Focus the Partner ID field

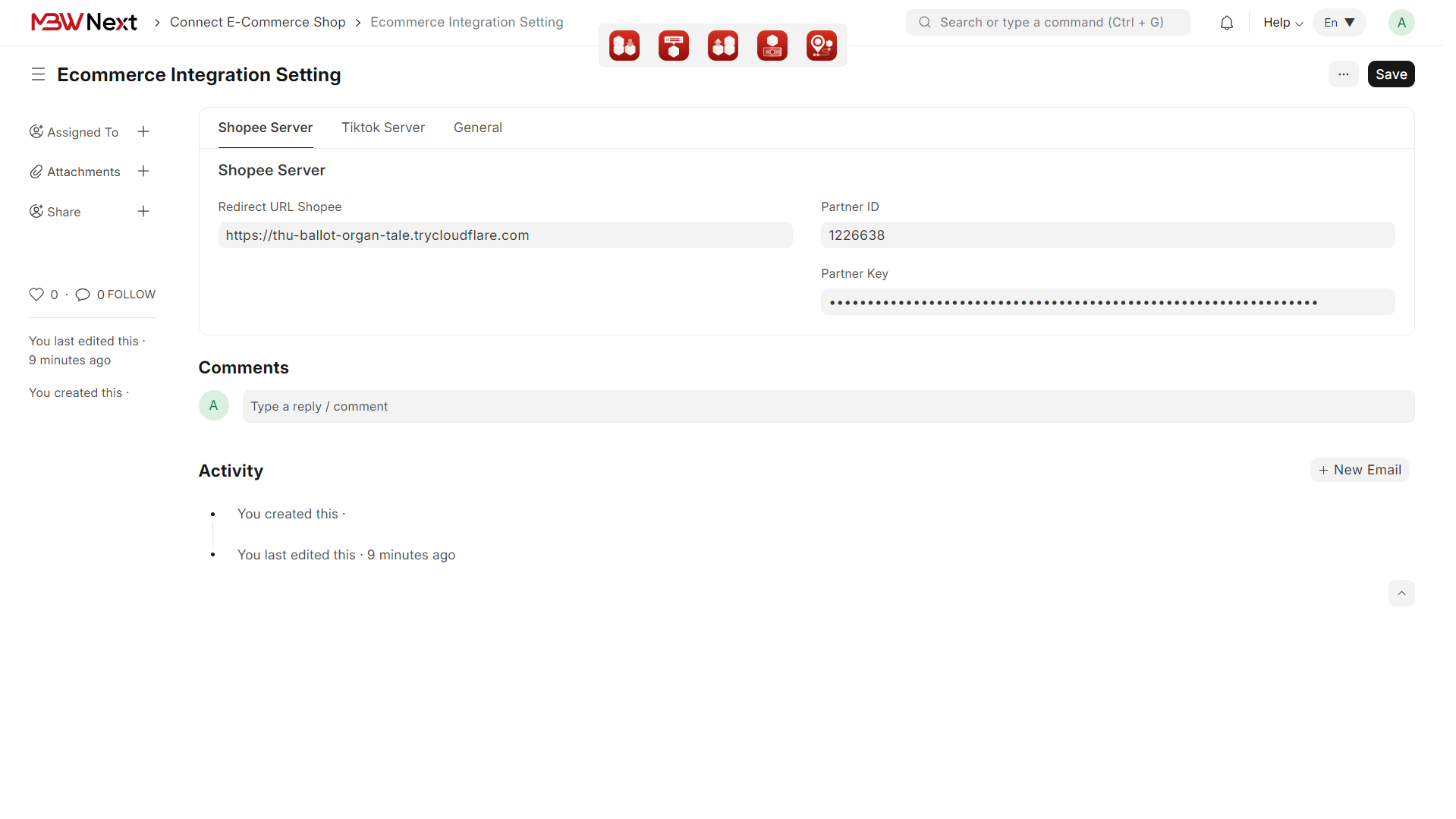pos(1107,235)
